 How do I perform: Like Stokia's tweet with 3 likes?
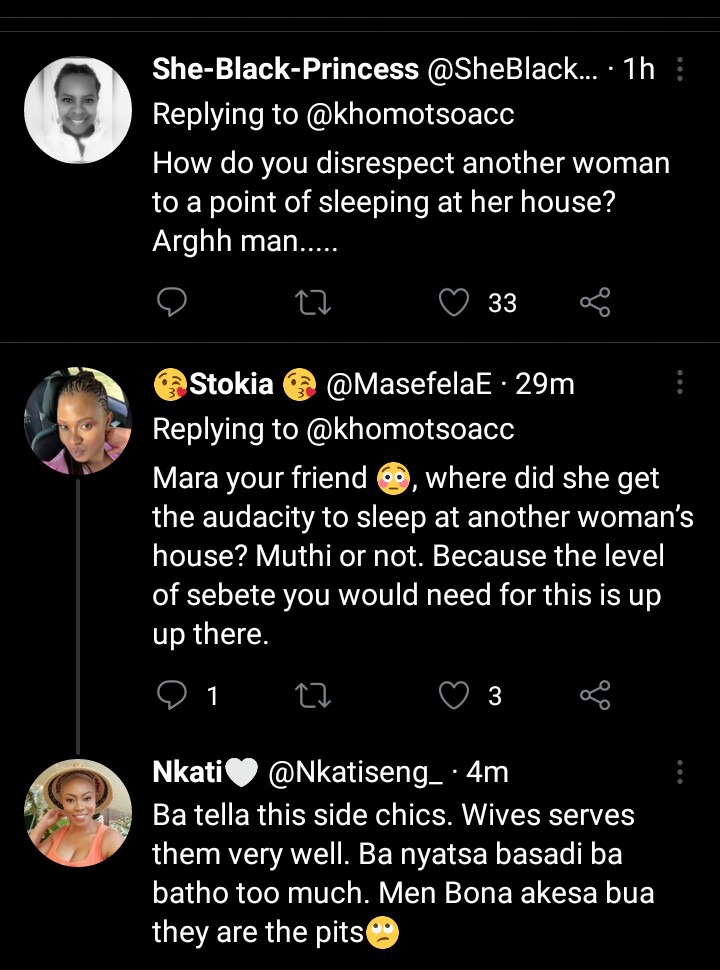point(455,695)
